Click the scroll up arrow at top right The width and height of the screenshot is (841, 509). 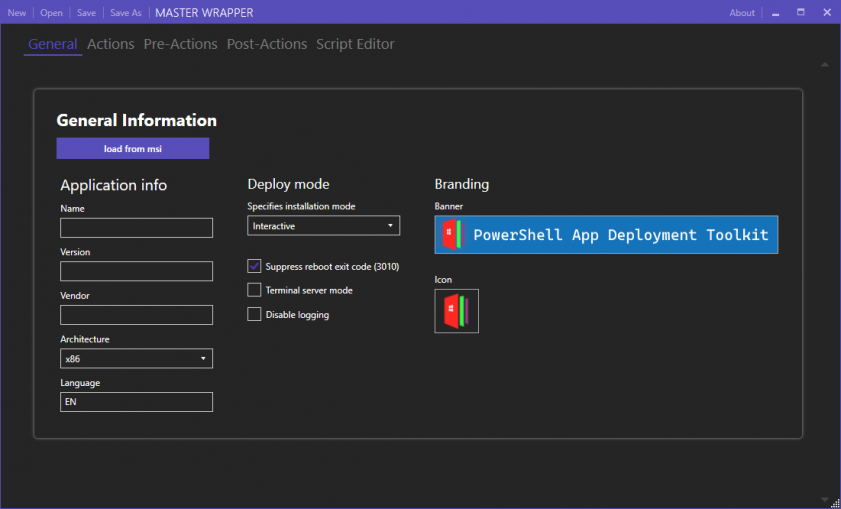click(x=824, y=64)
